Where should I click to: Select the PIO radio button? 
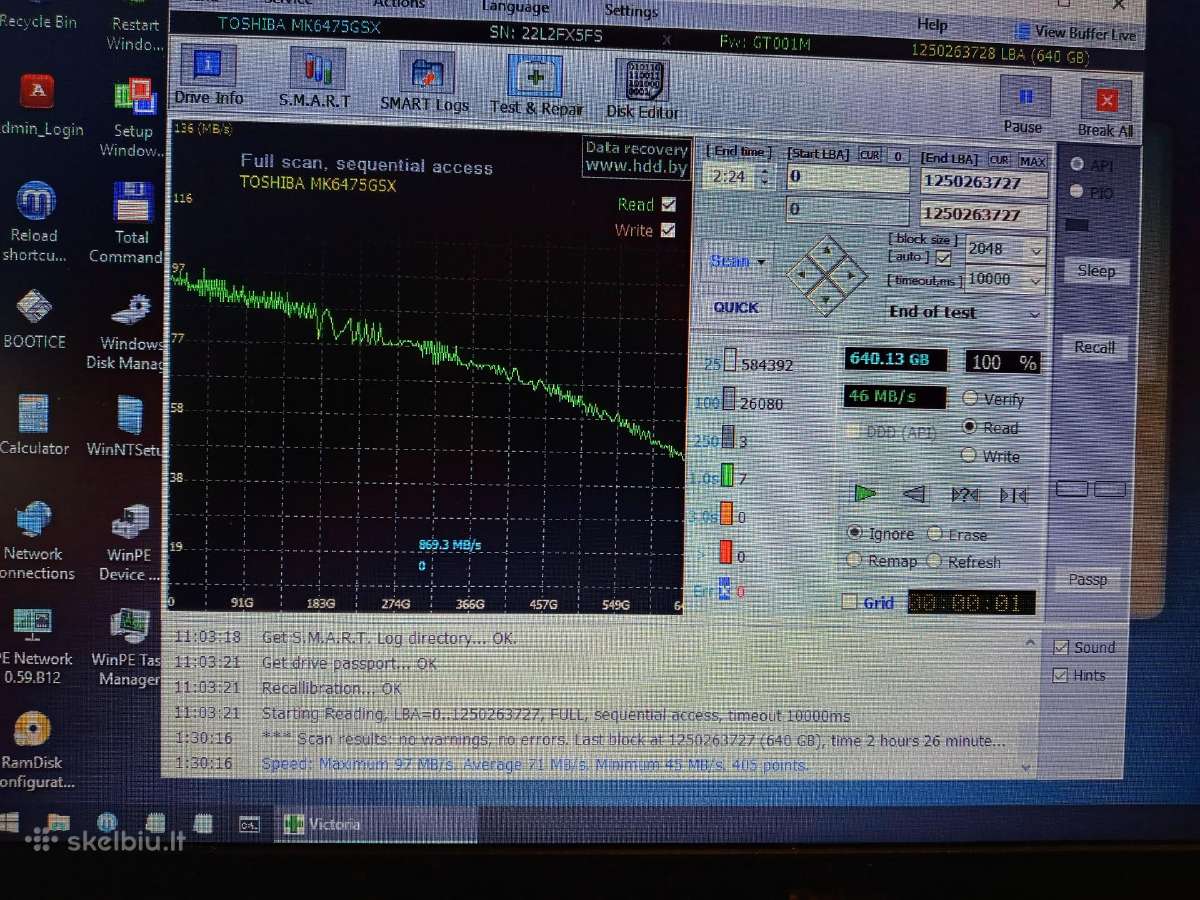click(x=1076, y=191)
